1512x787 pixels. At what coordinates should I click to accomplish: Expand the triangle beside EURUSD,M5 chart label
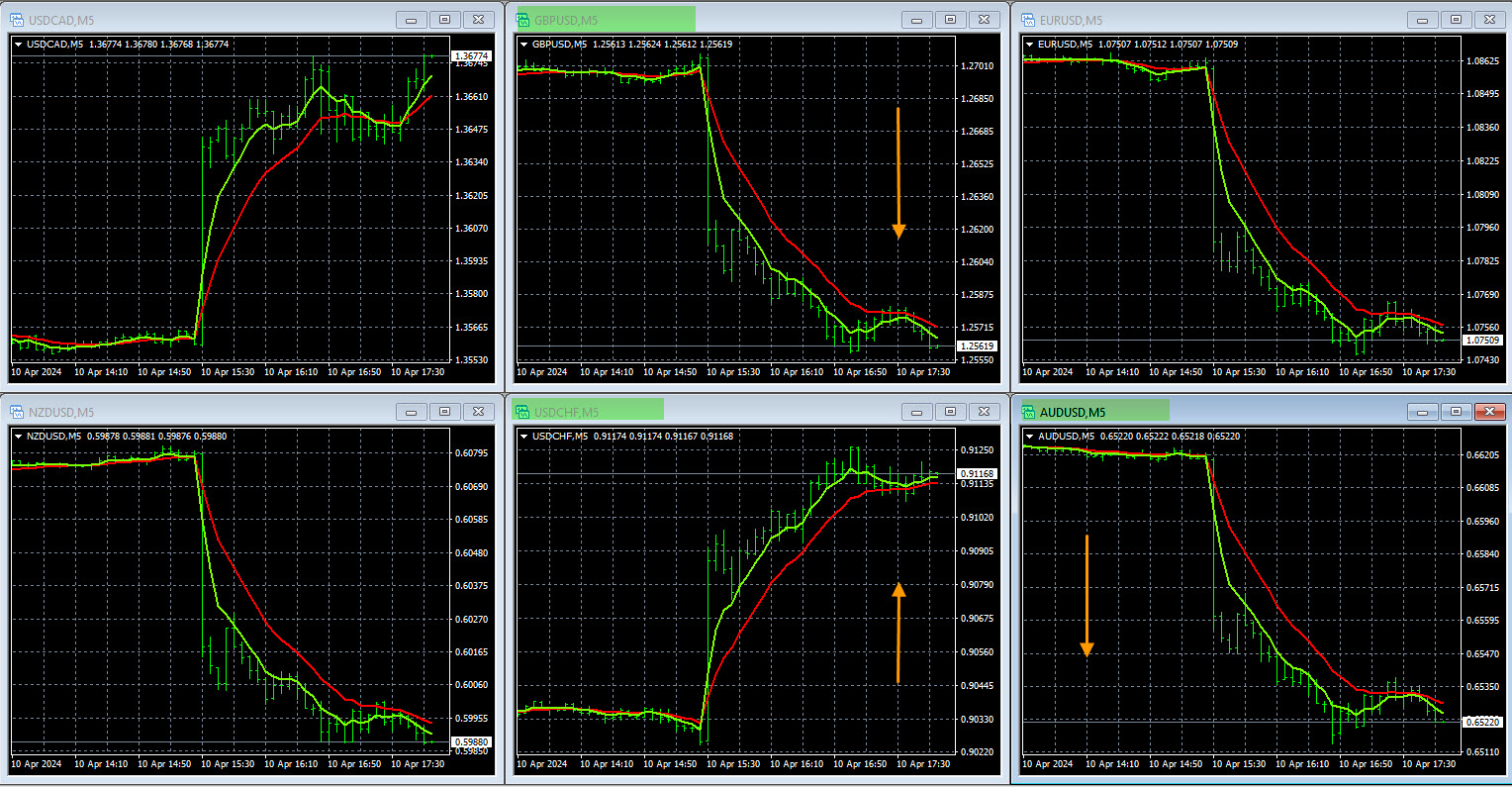click(1029, 45)
